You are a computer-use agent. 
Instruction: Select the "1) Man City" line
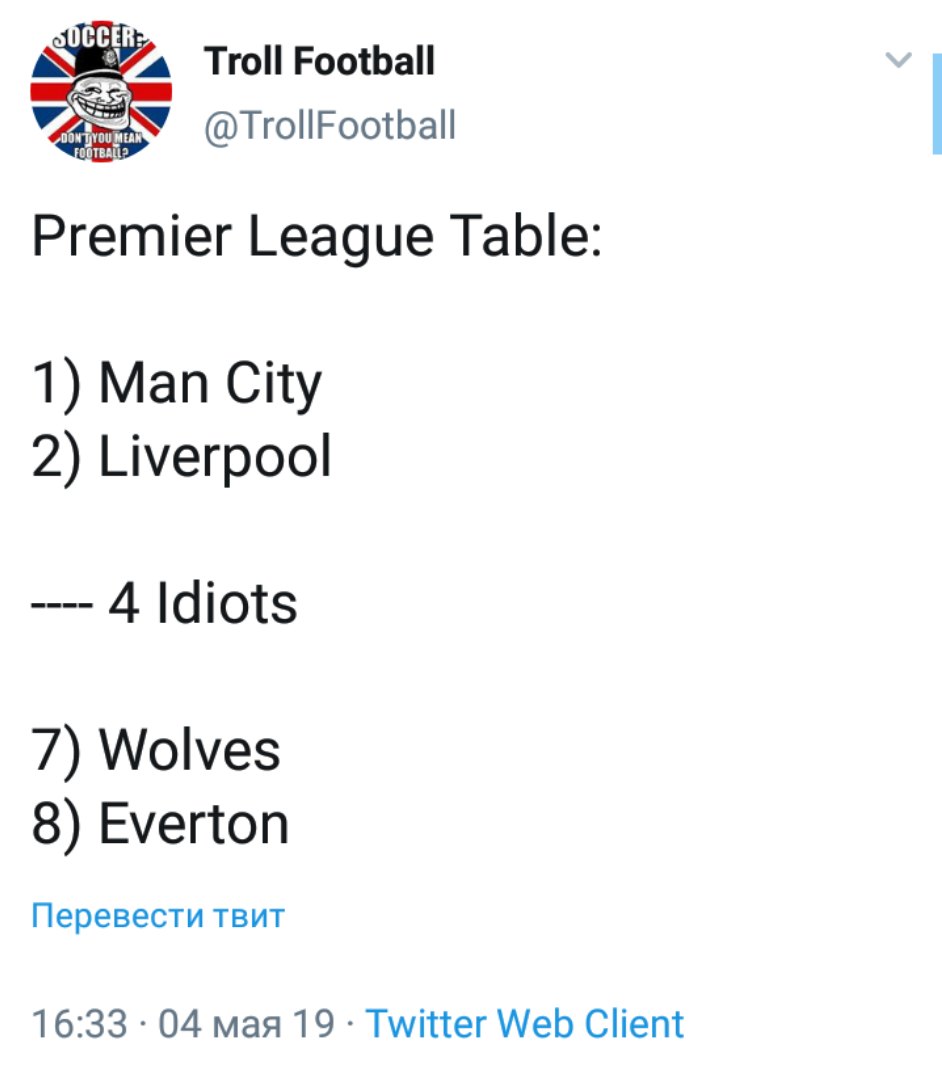pos(177,385)
